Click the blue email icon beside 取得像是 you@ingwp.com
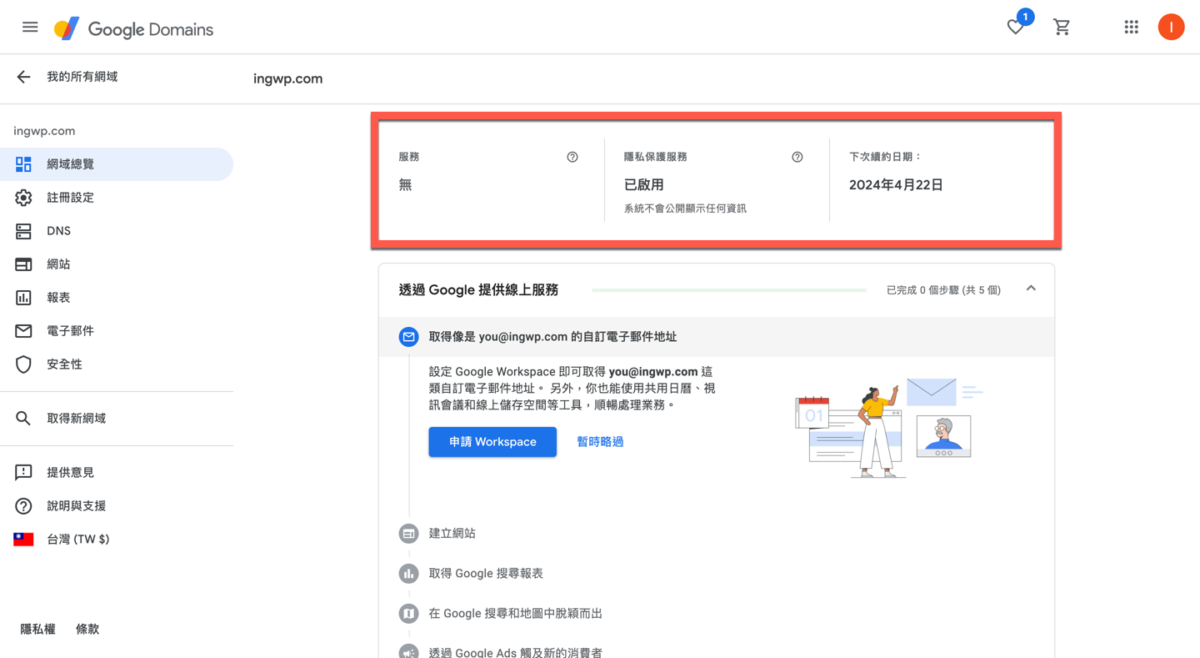Screen dimensions: 1200x658 (x=408, y=337)
